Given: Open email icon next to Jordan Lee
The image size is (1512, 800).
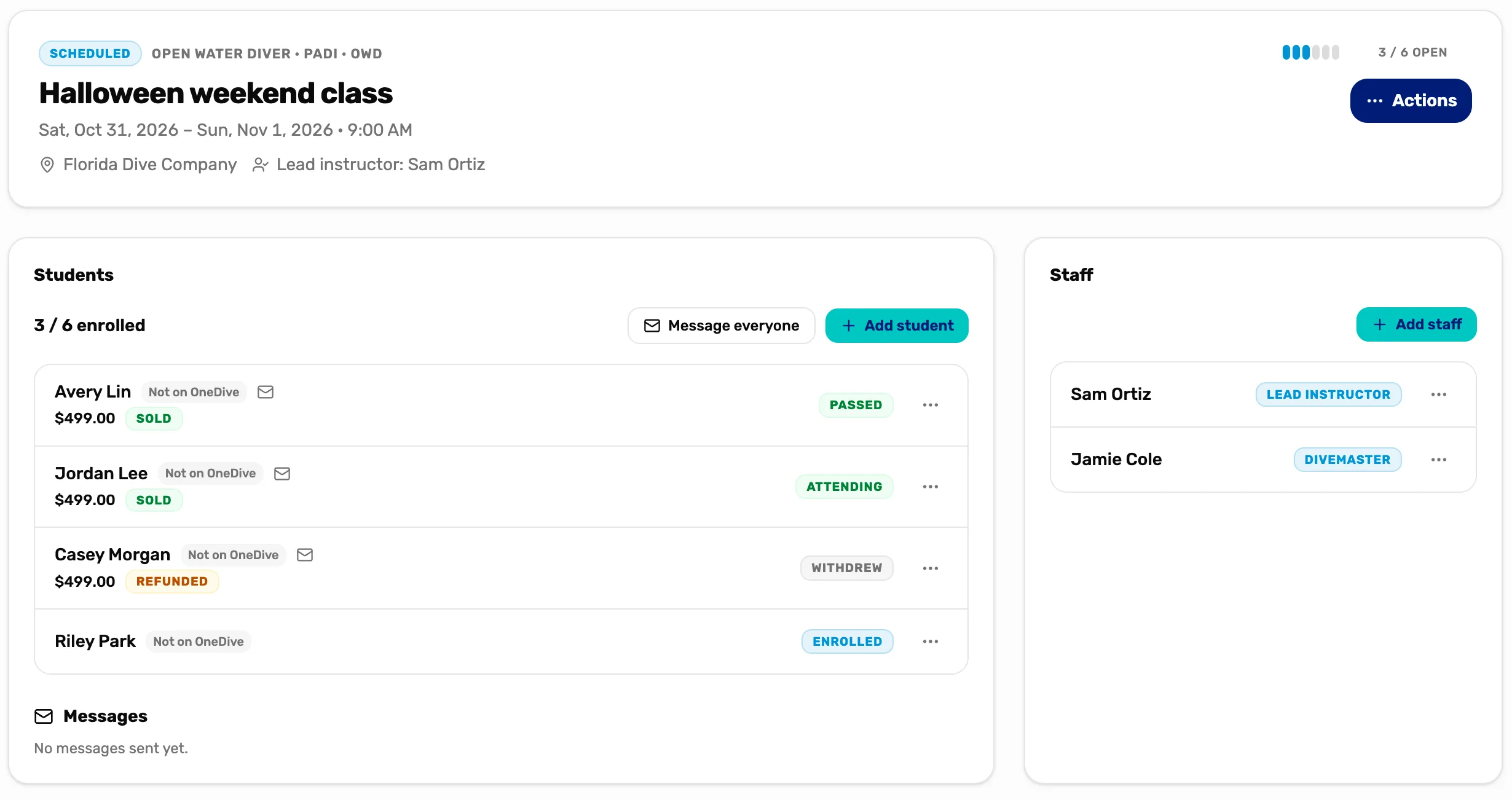Looking at the screenshot, I should coord(282,474).
